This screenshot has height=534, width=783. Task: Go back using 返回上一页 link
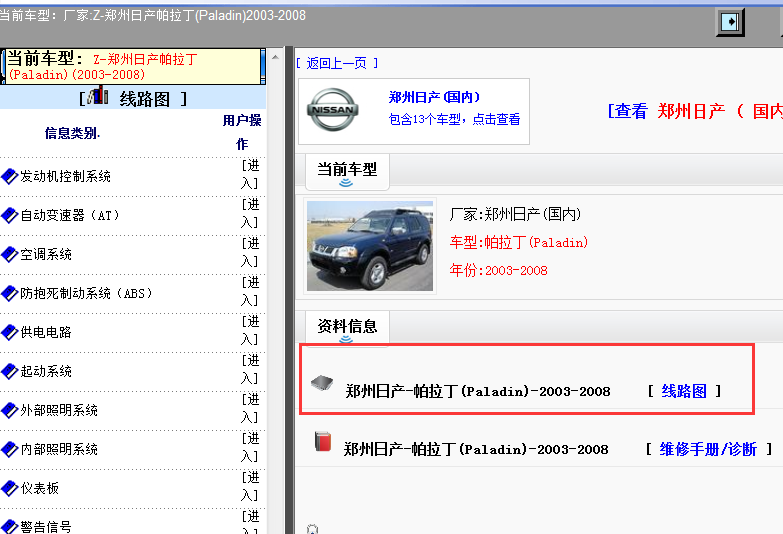[x=337, y=63]
